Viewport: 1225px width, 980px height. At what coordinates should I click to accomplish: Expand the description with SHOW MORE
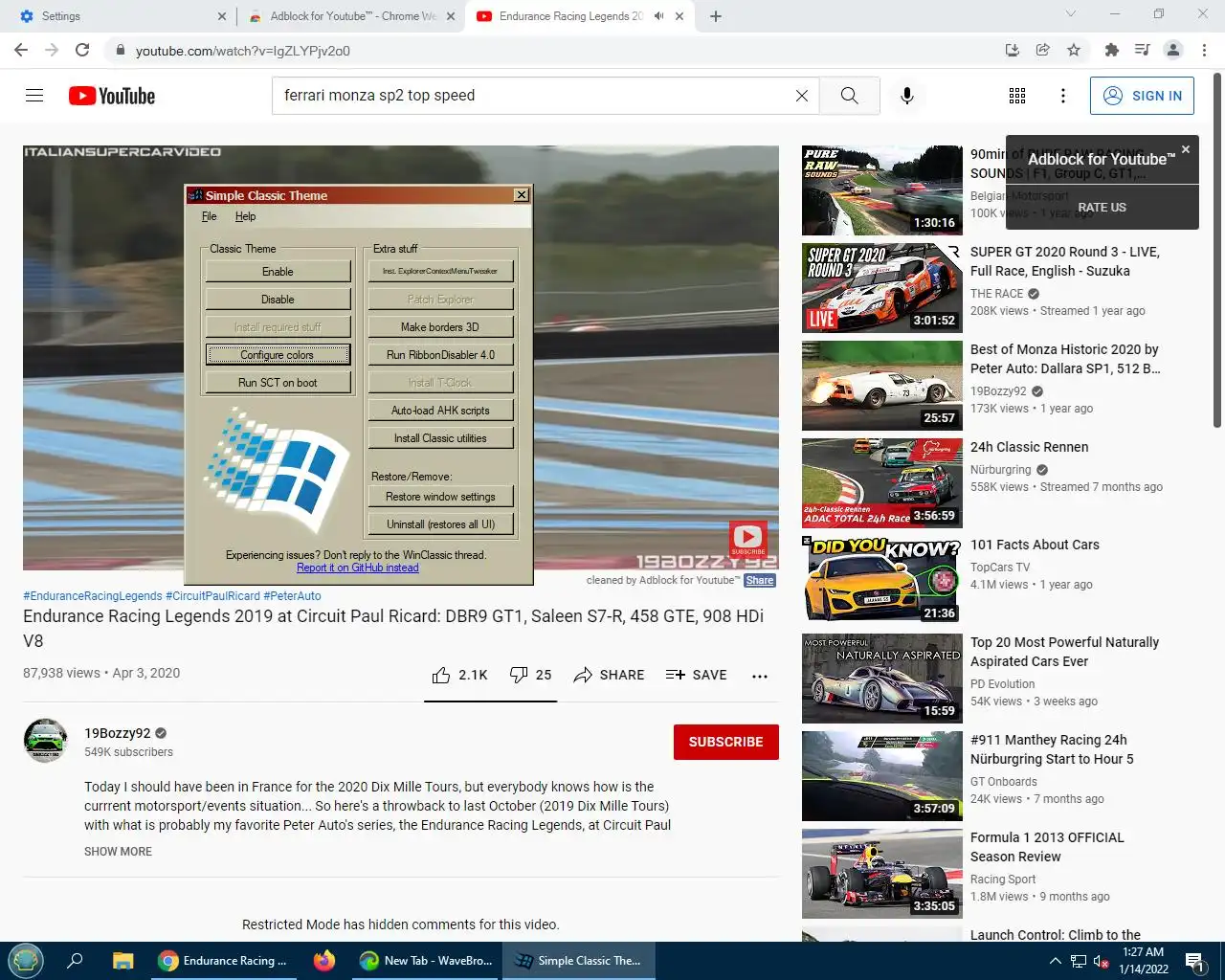click(118, 852)
